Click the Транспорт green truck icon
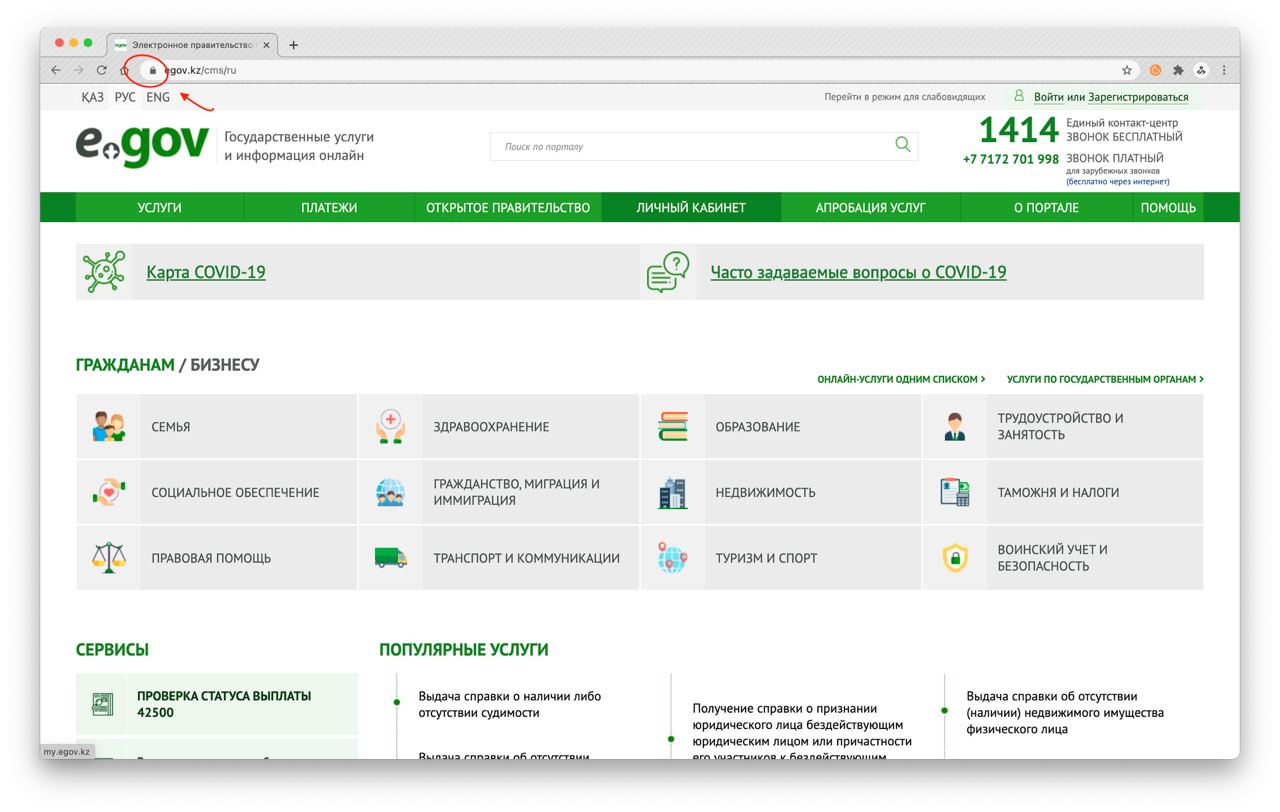This screenshot has height=812, width=1280. (390, 558)
